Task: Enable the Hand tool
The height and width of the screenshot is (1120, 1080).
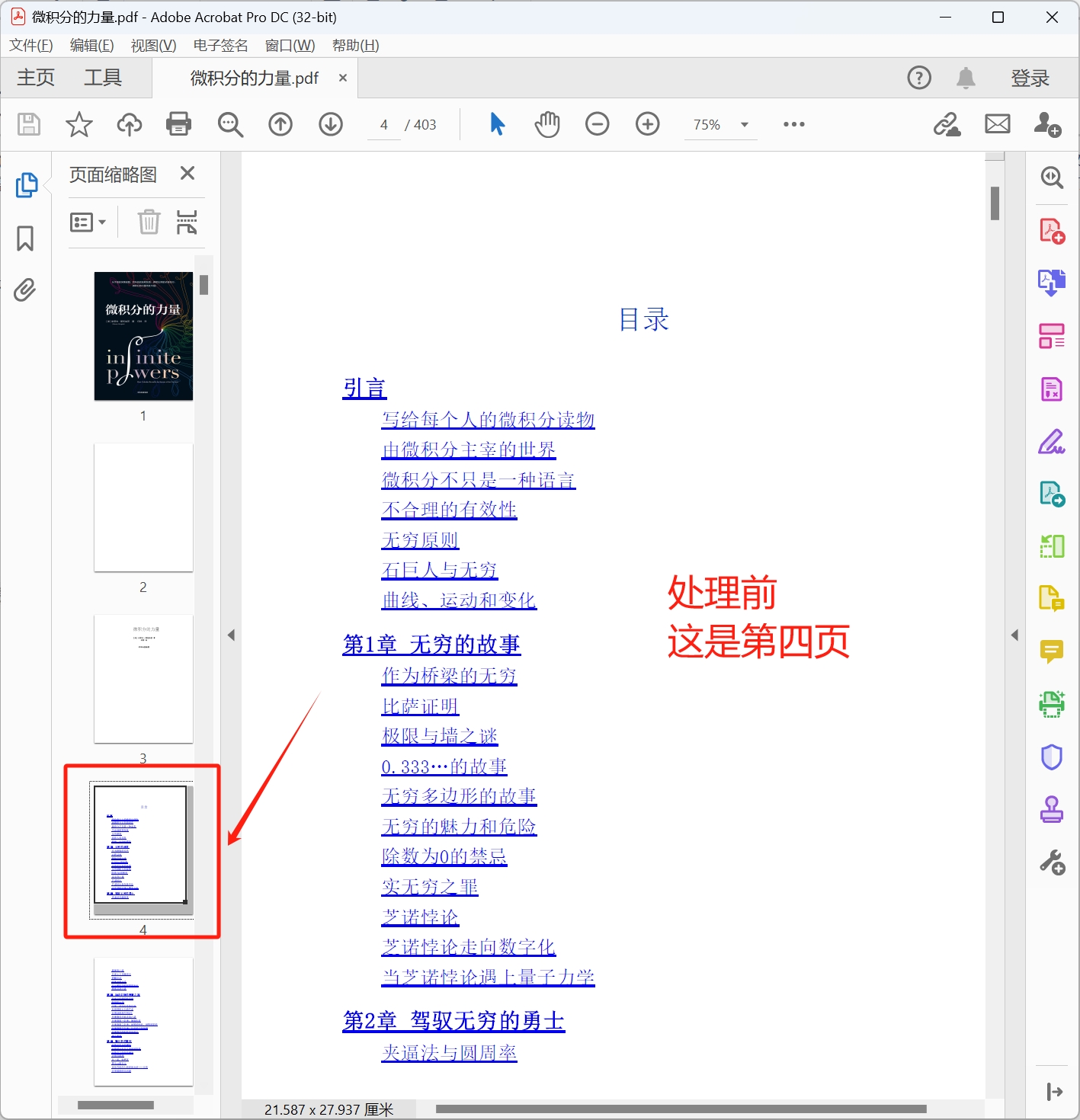Action: coord(546,124)
